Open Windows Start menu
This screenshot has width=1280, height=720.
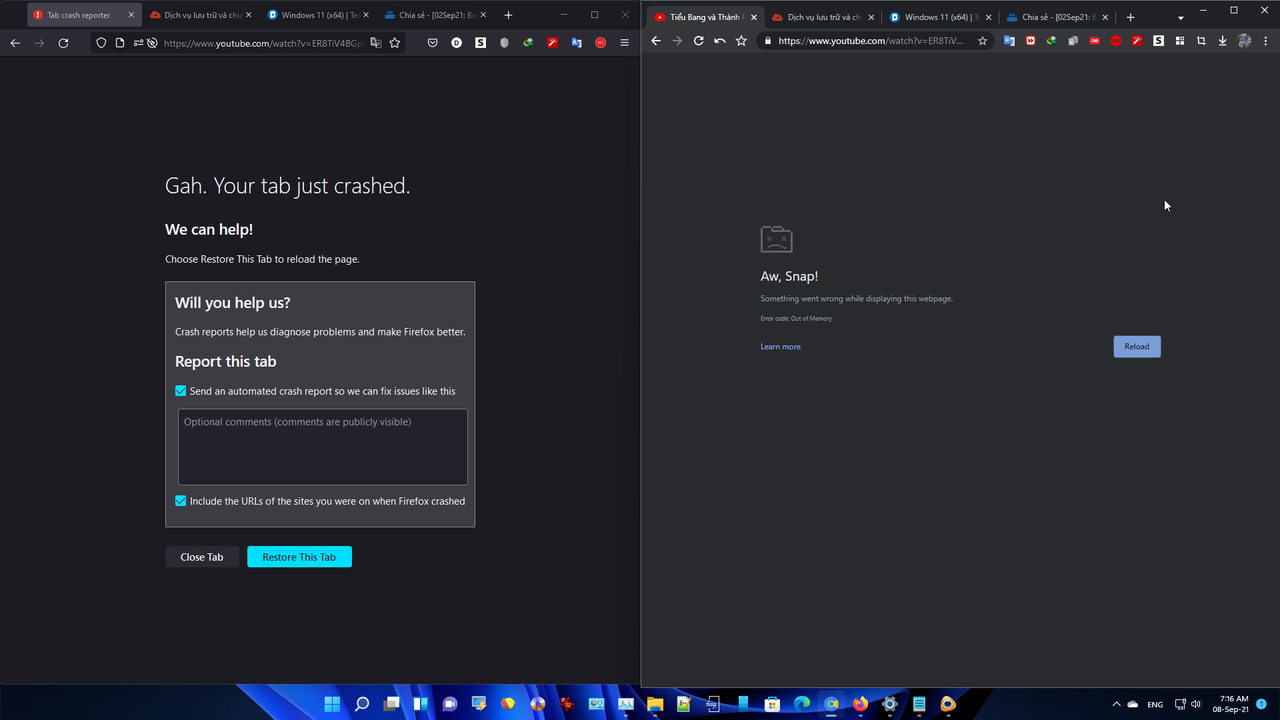click(x=332, y=704)
